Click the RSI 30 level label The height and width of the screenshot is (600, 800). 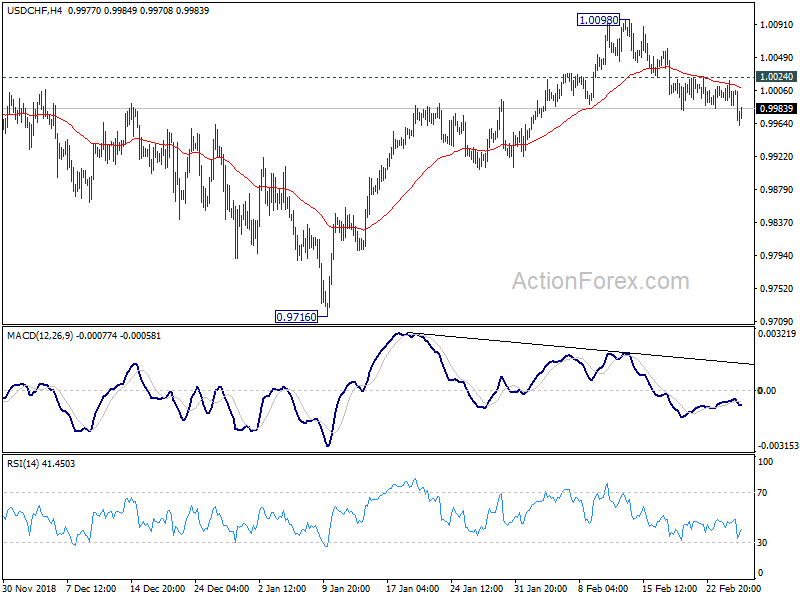pos(762,542)
